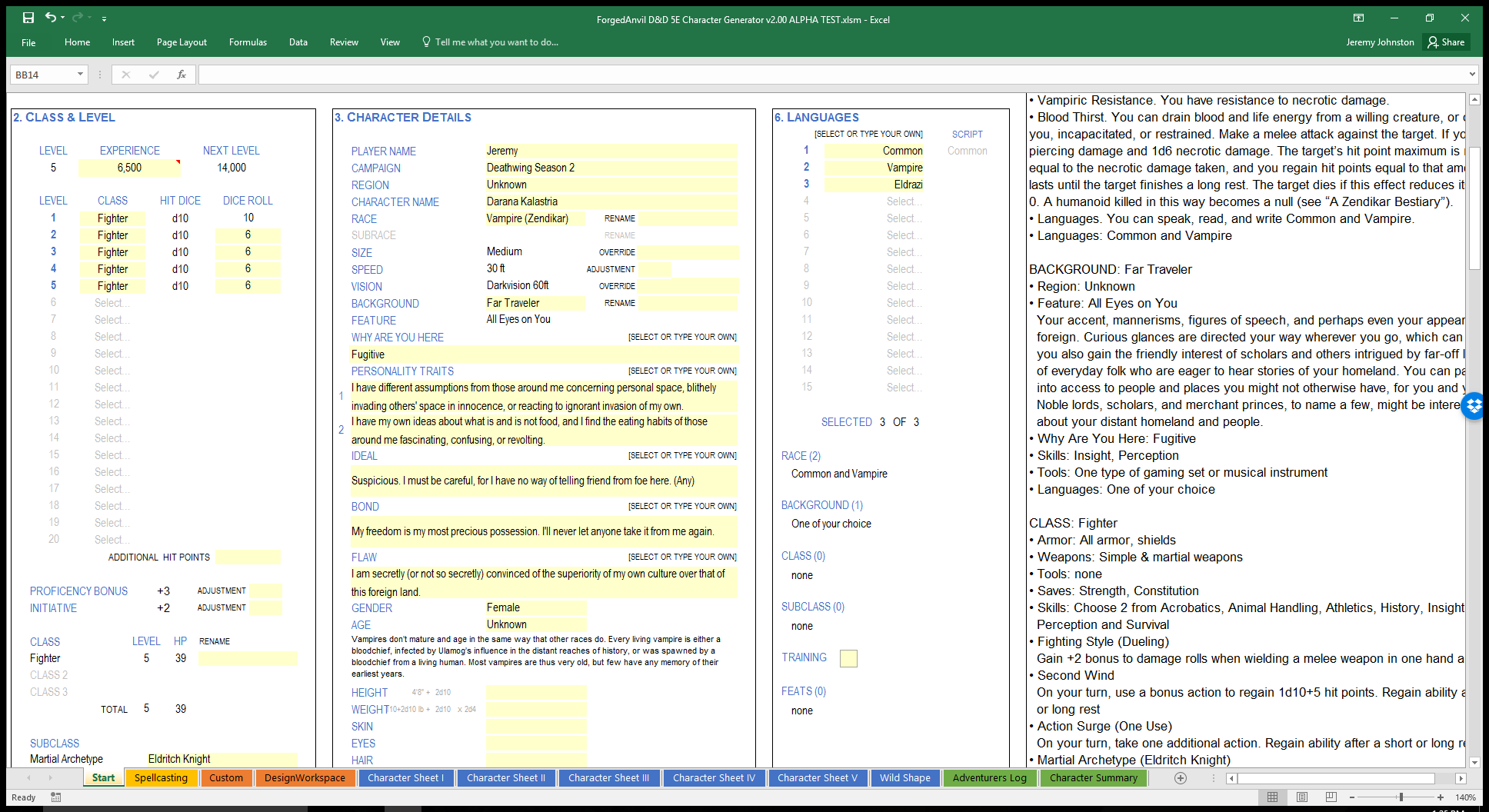
Task: Open the Undo history dropdown arrow
Action: click(62, 18)
